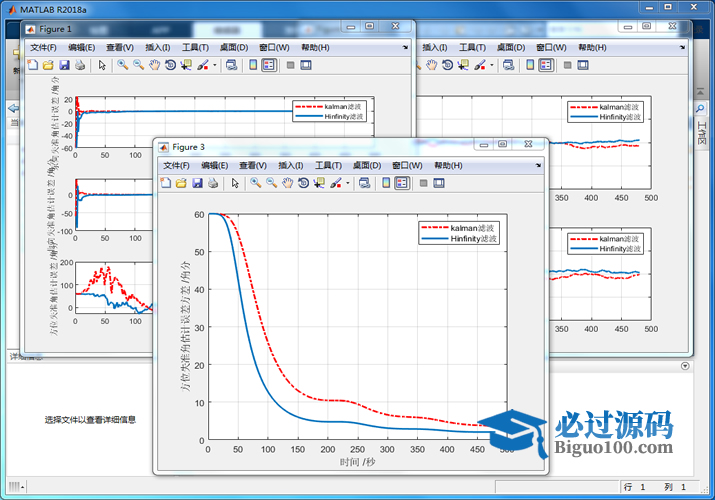
Task: Toggle Insert Legend button in Figure 3 toolbar
Action: click(401, 183)
